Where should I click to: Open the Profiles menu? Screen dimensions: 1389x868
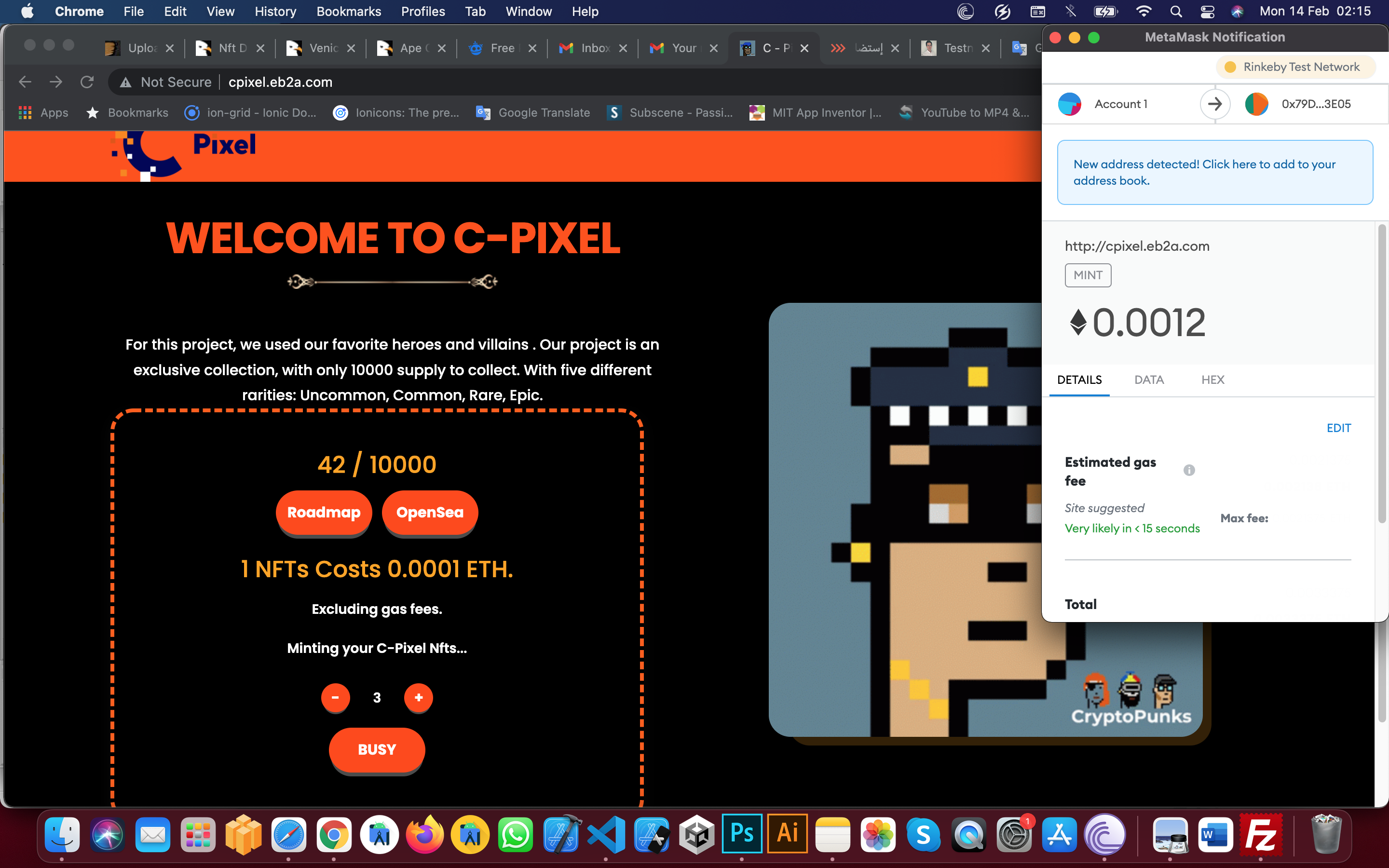[x=423, y=12]
